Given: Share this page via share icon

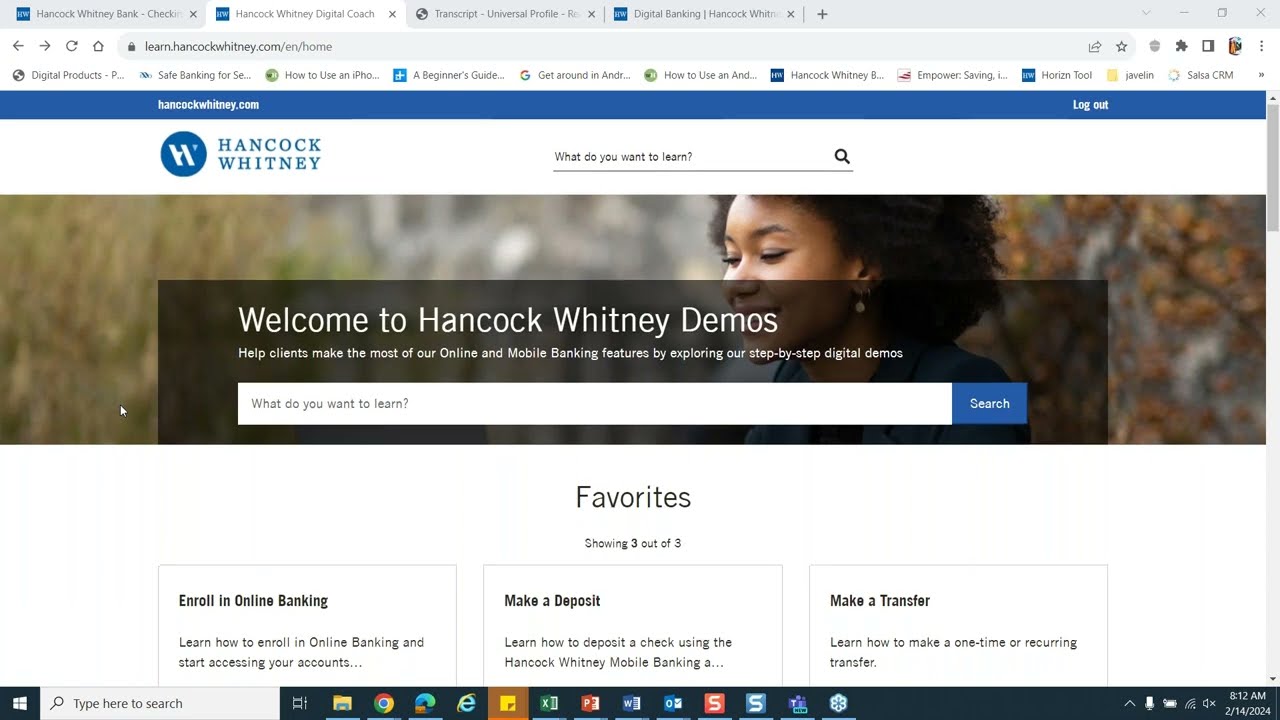Looking at the screenshot, I should (1095, 46).
